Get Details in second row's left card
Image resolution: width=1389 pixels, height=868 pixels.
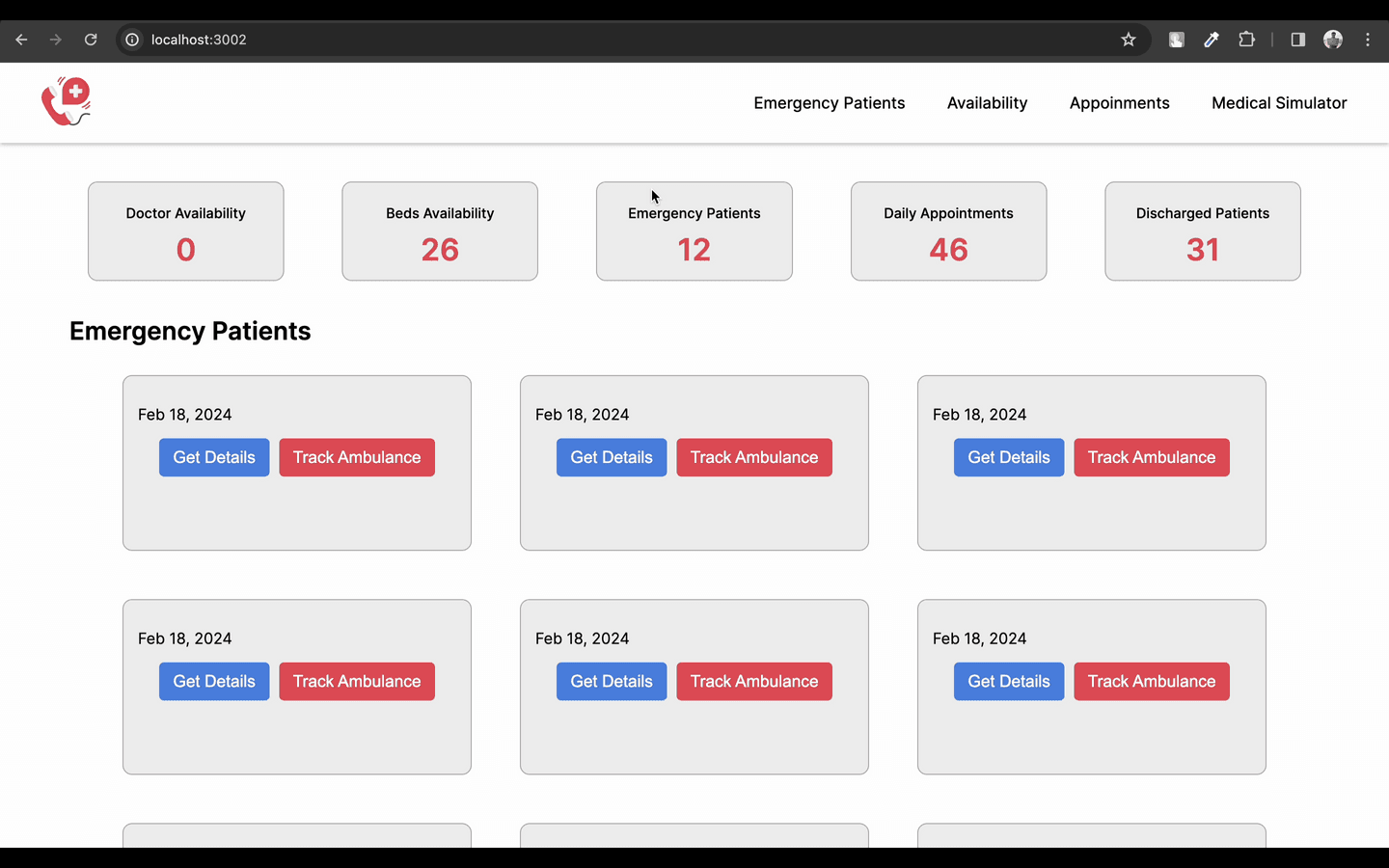pyautogui.click(x=214, y=681)
